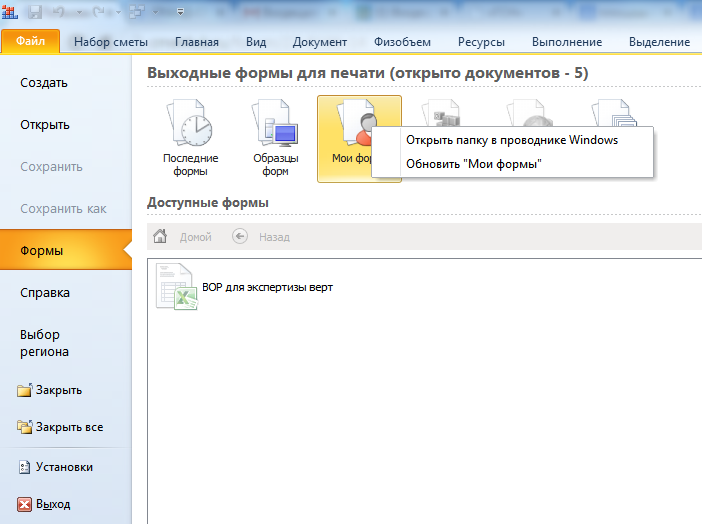Open the Файл tab
The width and height of the screenshot is (702, 524).
pos(30,41)
